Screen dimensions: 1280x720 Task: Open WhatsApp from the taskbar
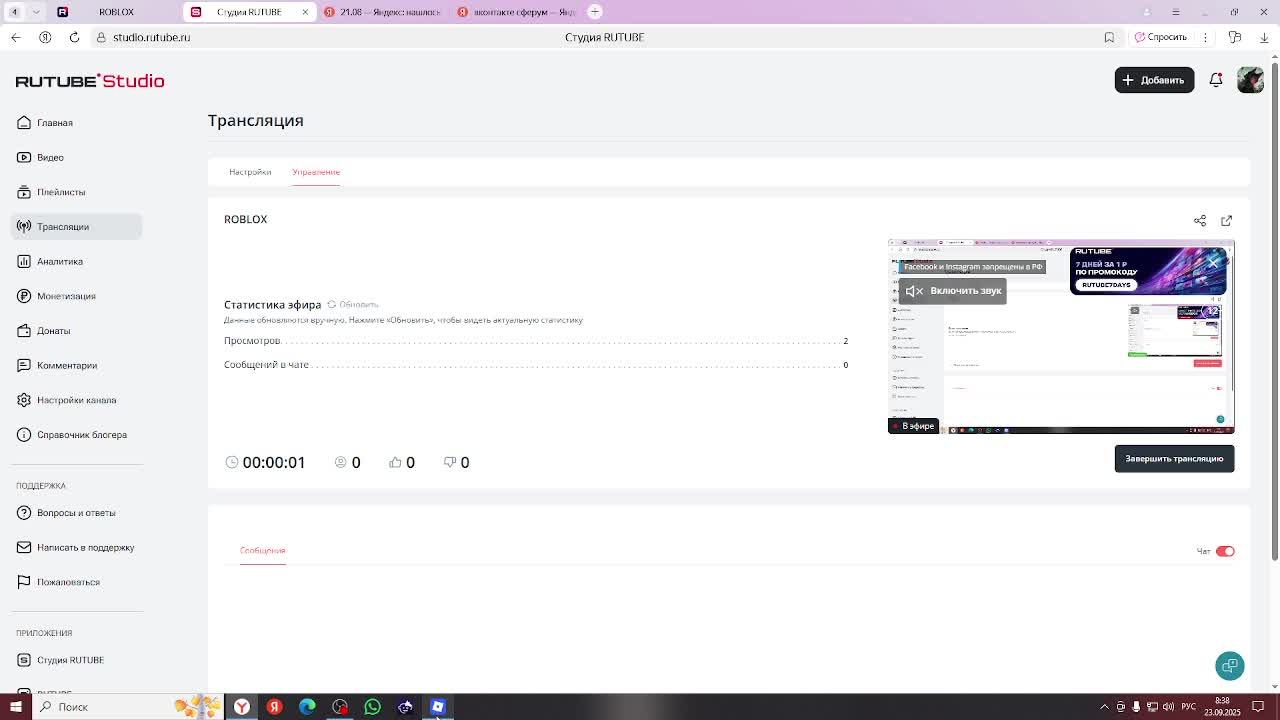coord(372,707)
